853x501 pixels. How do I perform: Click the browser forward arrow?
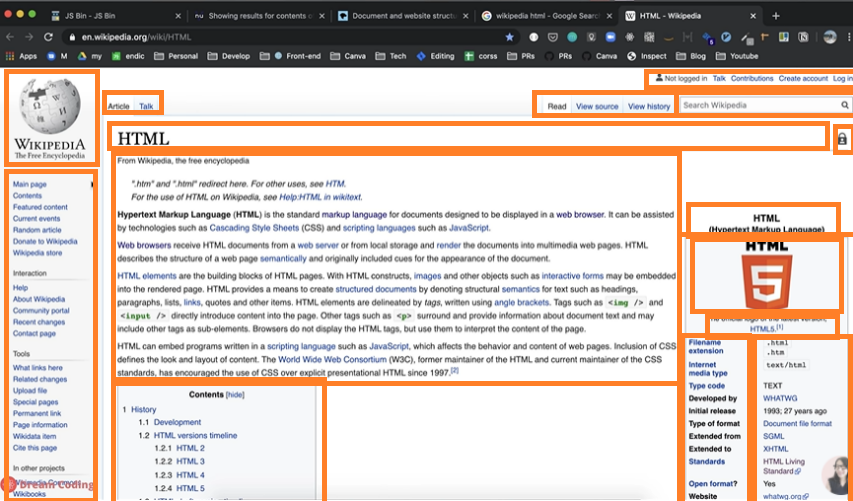coord(29,37)
